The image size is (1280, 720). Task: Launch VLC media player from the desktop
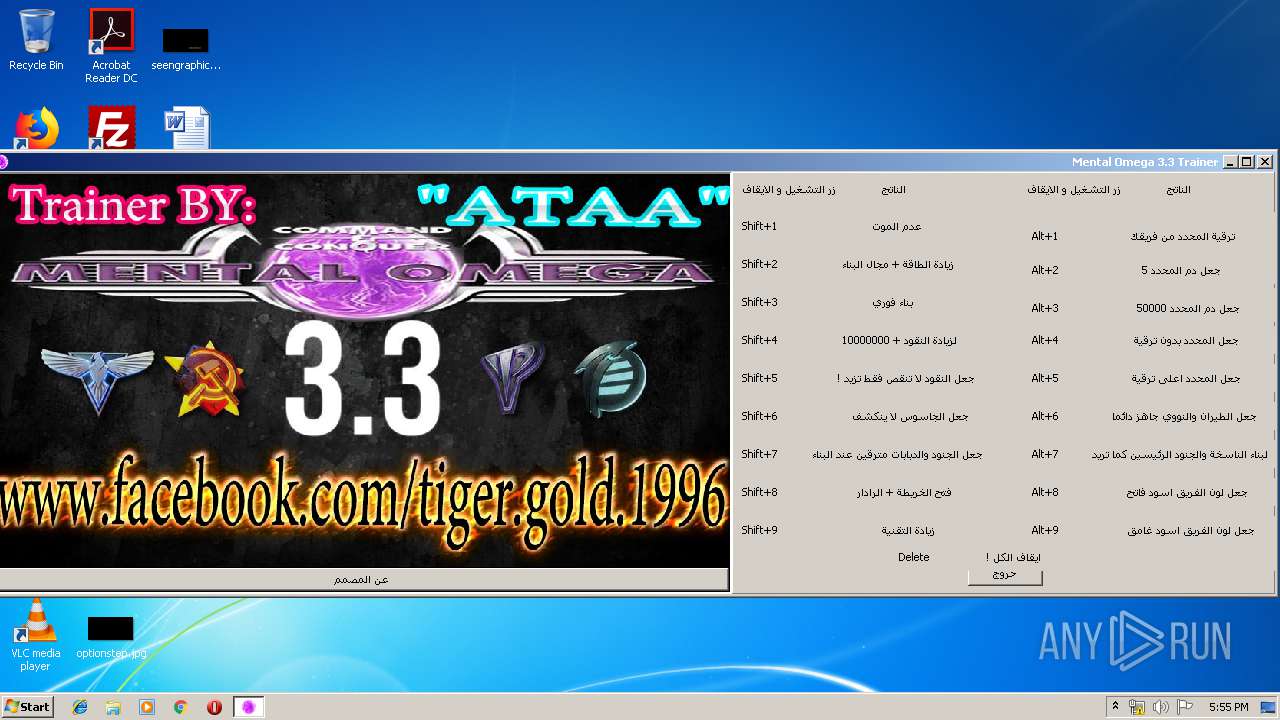(x=36, y=635)
